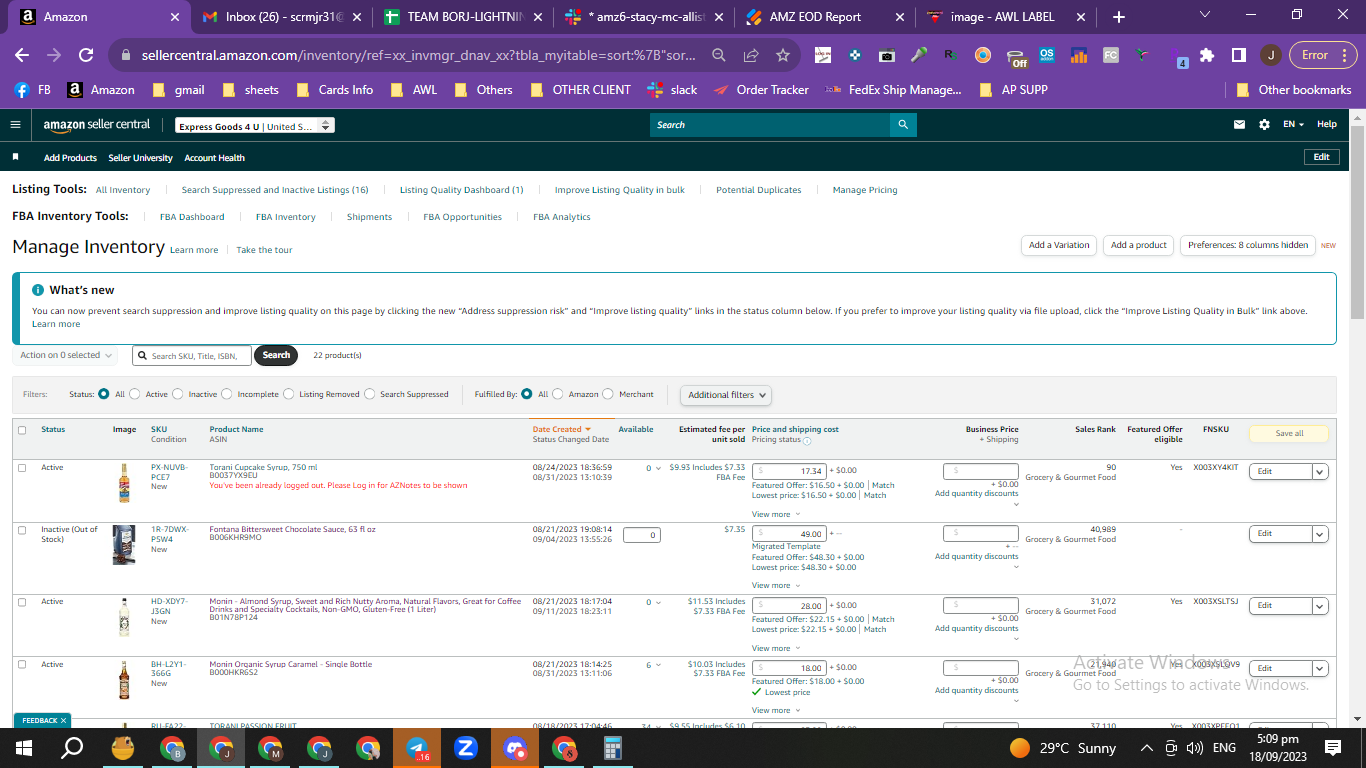Check the select-all checkbox in table header

[x=22, y=430]
